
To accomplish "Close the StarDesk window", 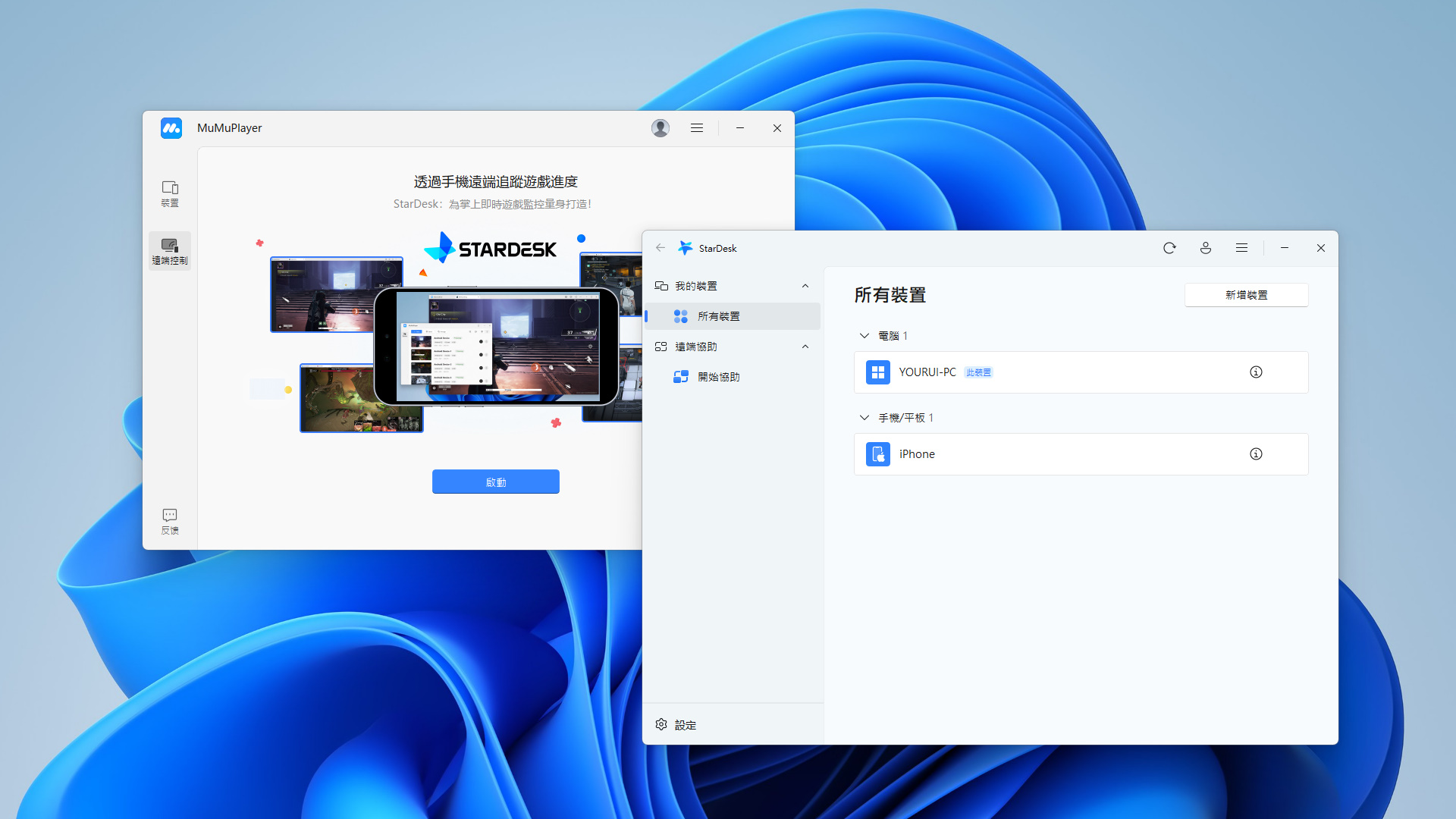I will (x=1321, y=248).
